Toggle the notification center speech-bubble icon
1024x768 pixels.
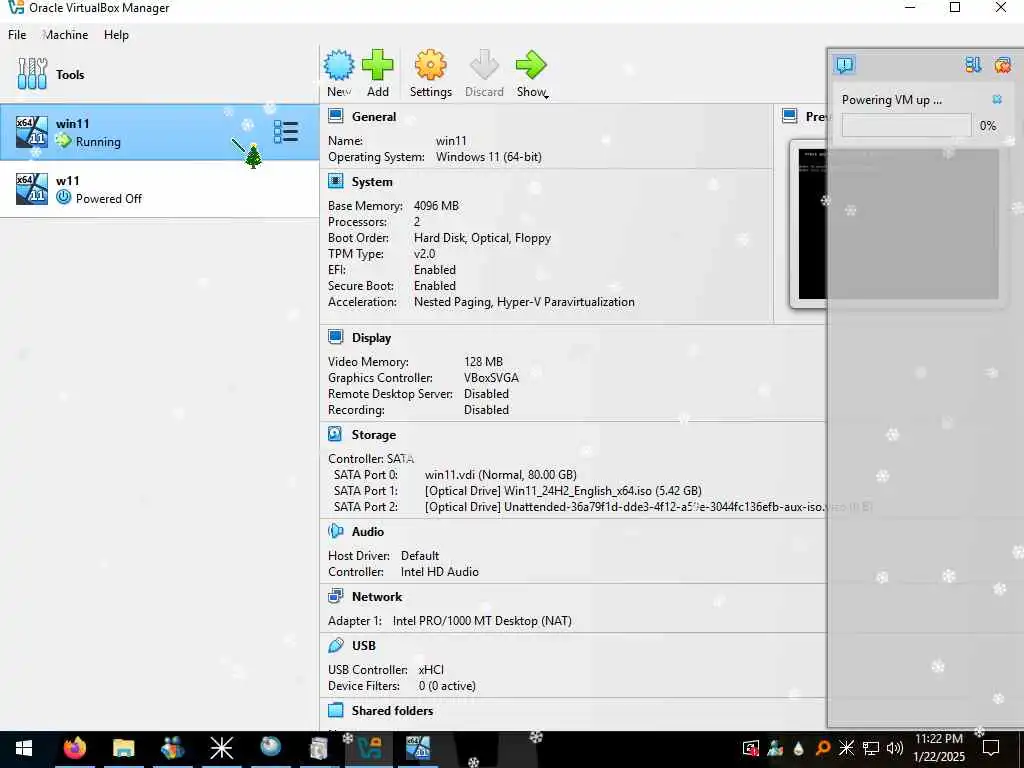click(x=844, y=64)
